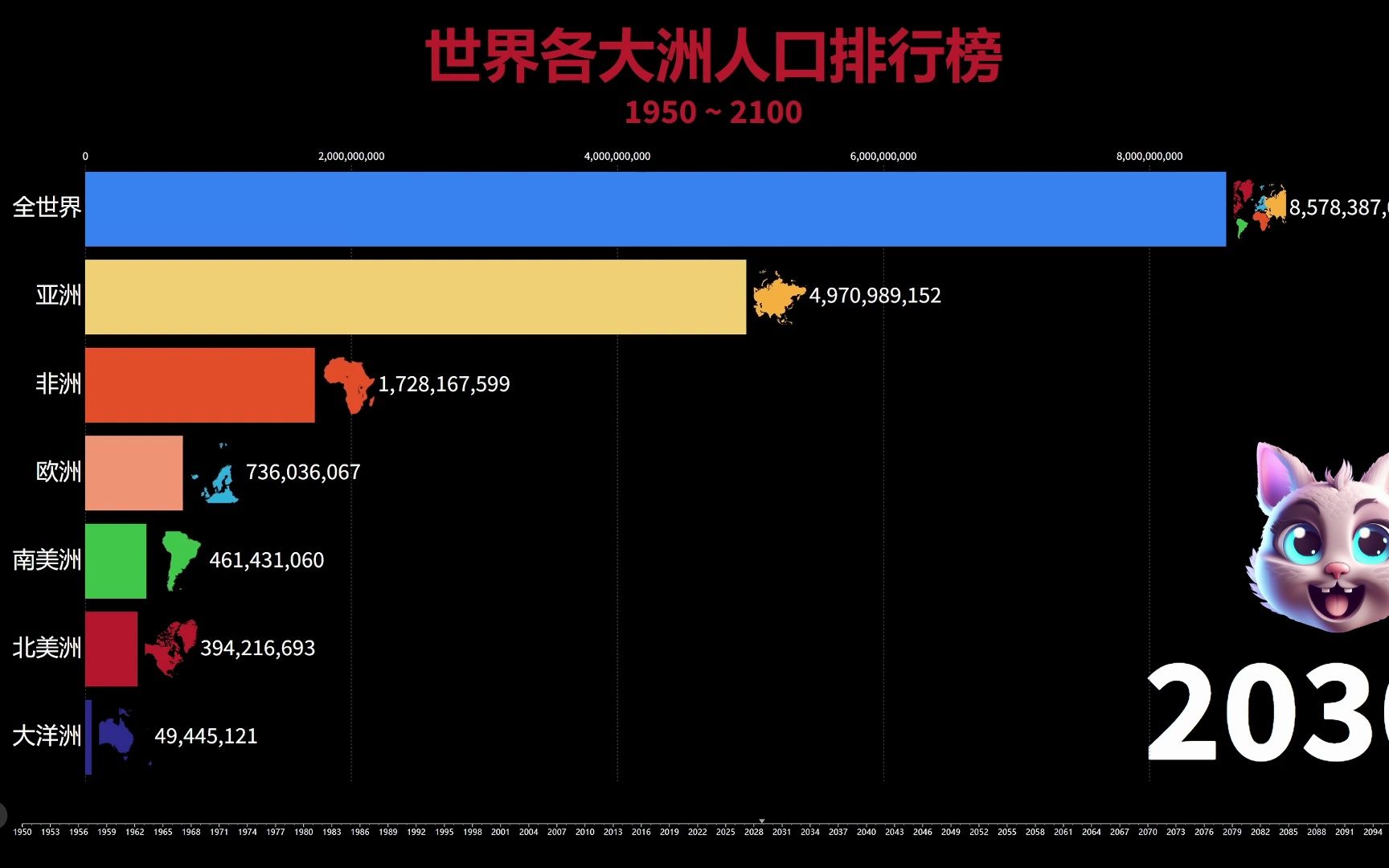Jump to 1950 on the timeline
The width and height of the screenshot is (1389, 868).
coord(23,832)
